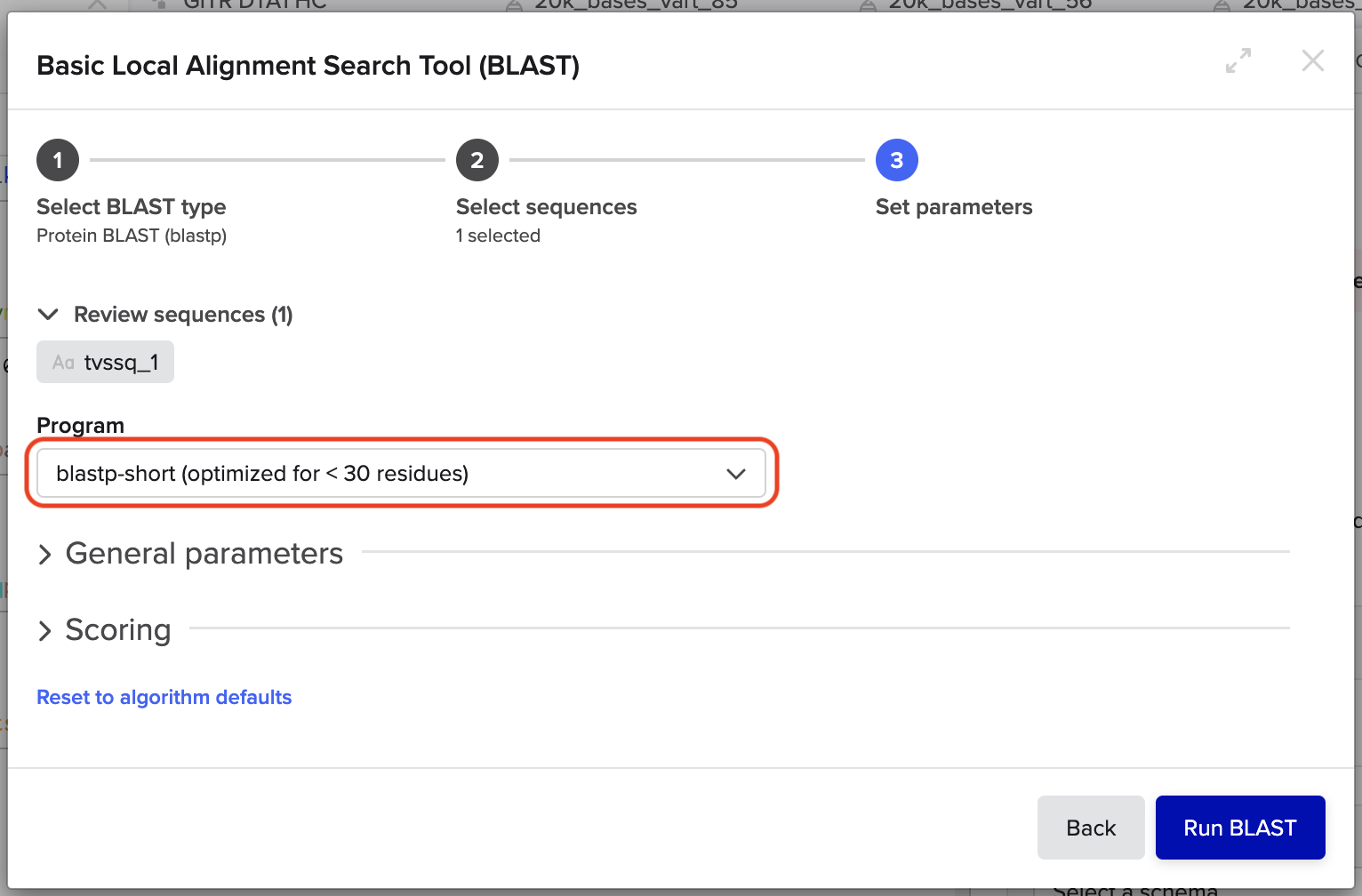Expand the General parameters section

[204, 554]
